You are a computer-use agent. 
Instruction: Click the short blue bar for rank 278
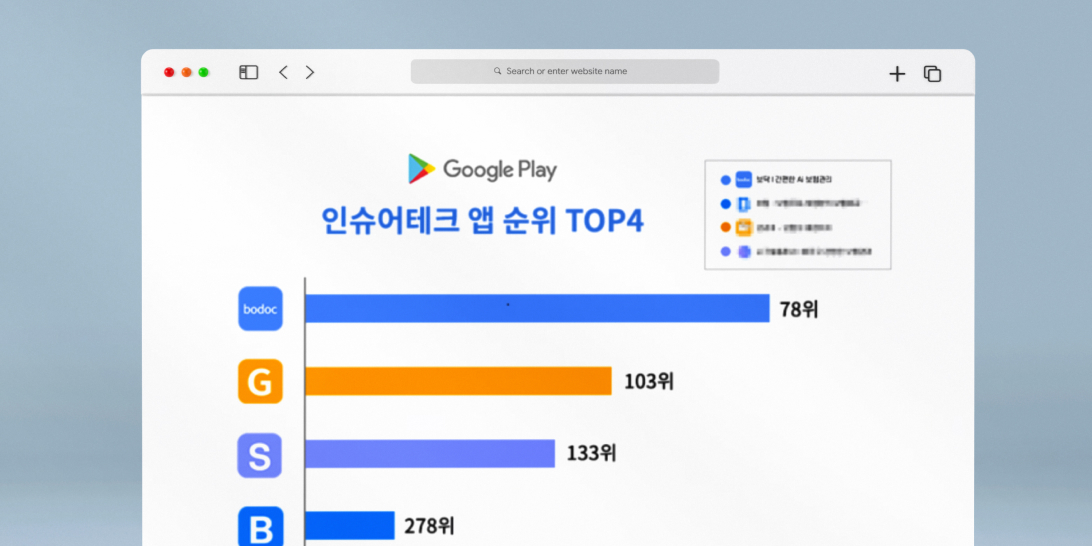point(350,525)
